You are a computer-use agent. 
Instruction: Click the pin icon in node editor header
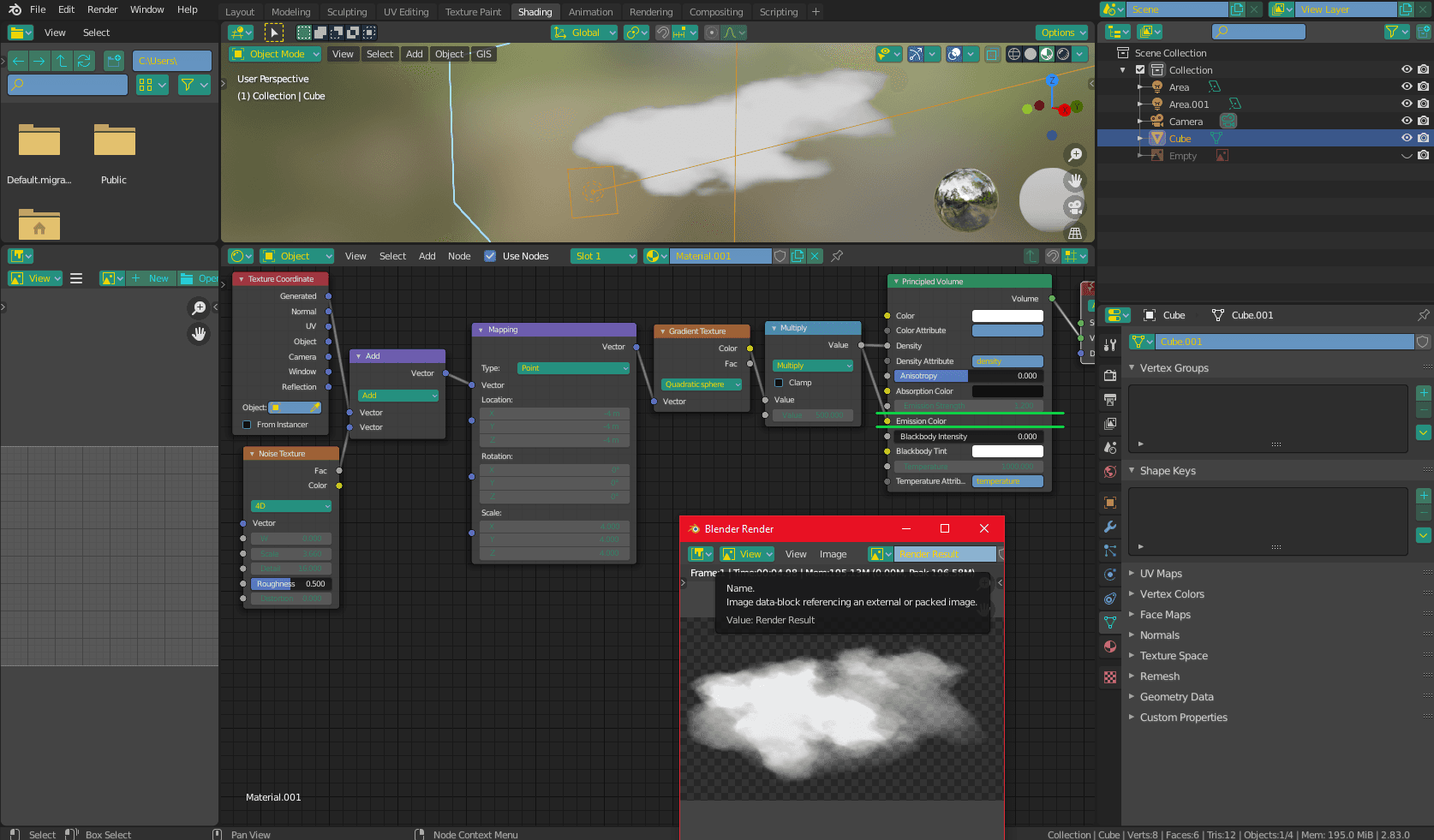coord(837,256)
